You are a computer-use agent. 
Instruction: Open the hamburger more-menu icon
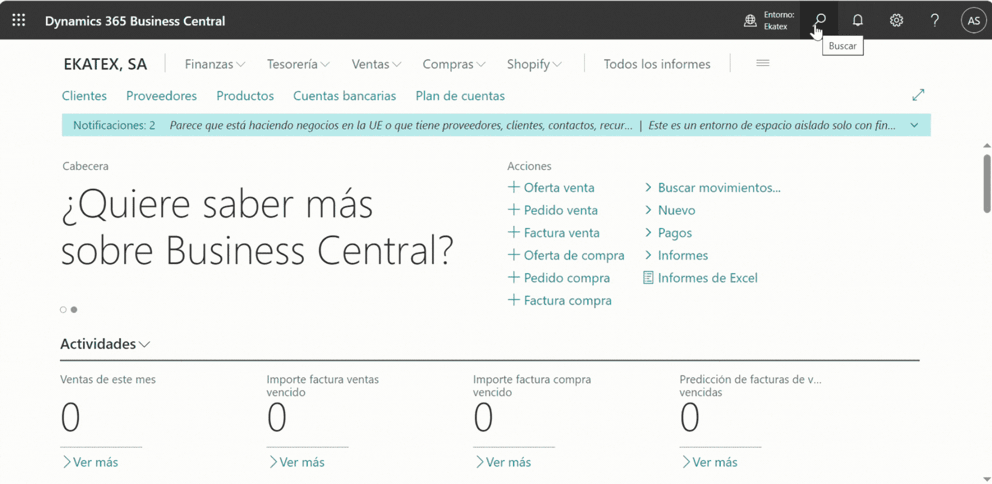click(762, 63)
